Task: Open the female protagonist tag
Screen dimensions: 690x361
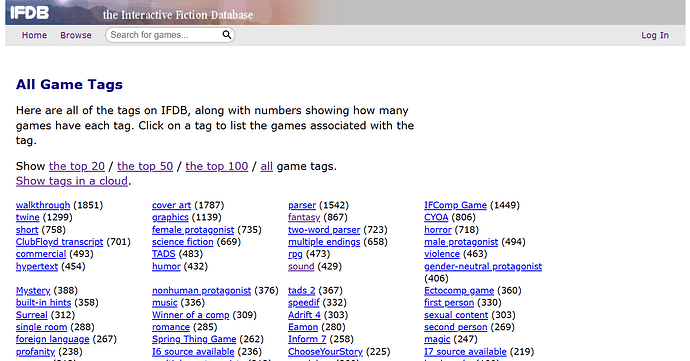Action: click(193, 230)
